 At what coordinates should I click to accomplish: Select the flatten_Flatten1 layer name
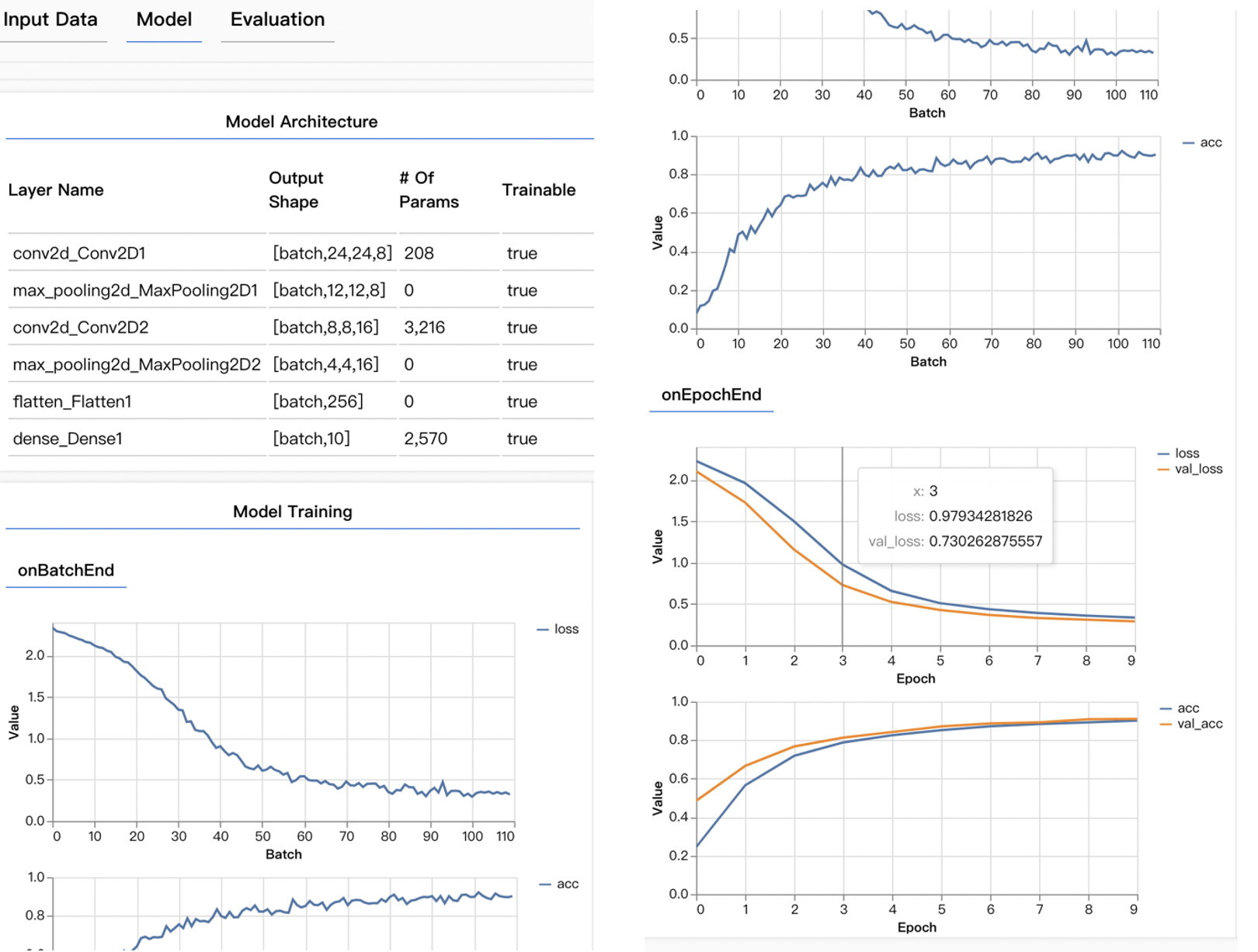point(72,401)
